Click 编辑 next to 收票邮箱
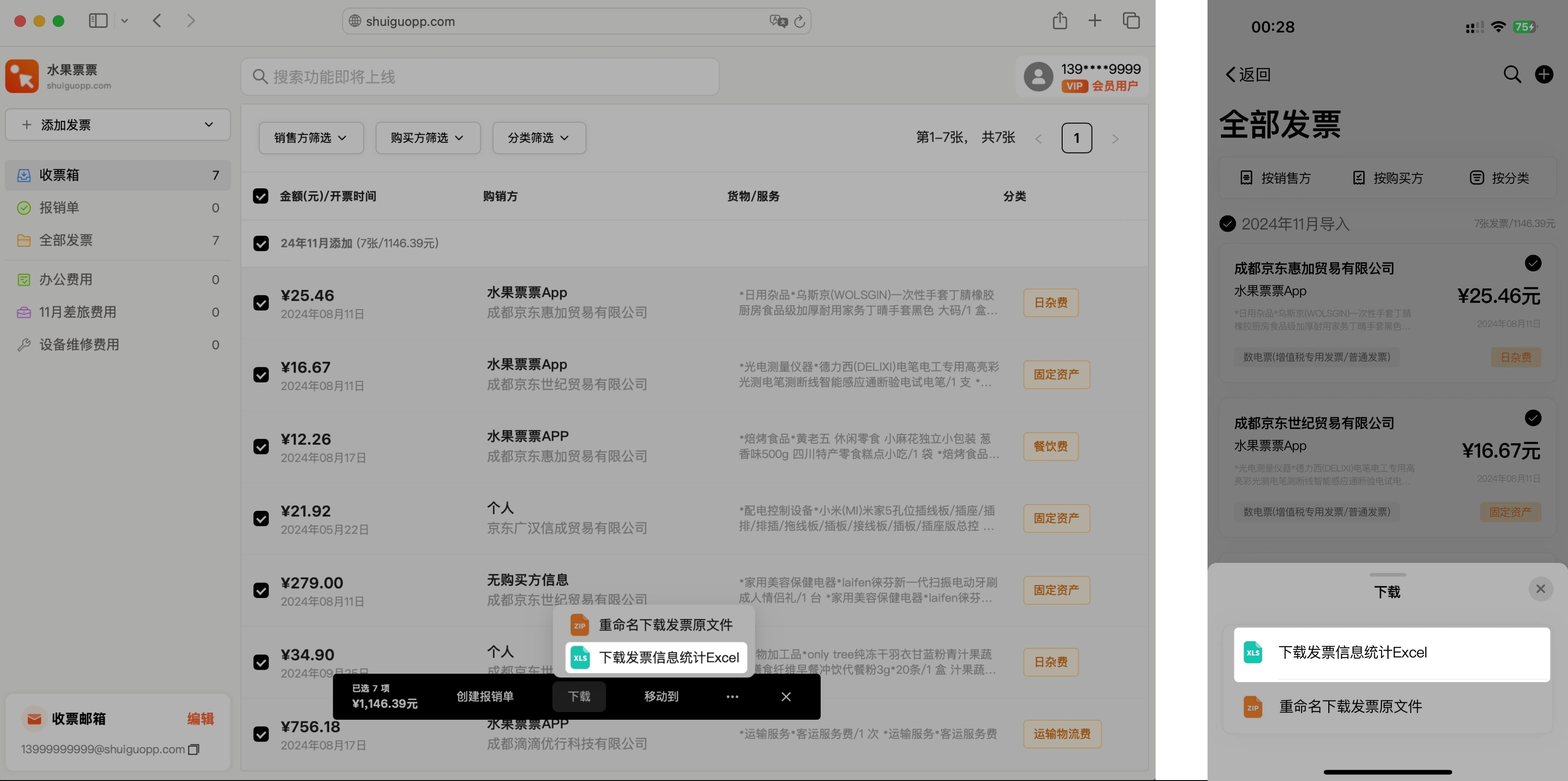The image size is (1568, 781). pyautogui.click(x=200, y=719)
